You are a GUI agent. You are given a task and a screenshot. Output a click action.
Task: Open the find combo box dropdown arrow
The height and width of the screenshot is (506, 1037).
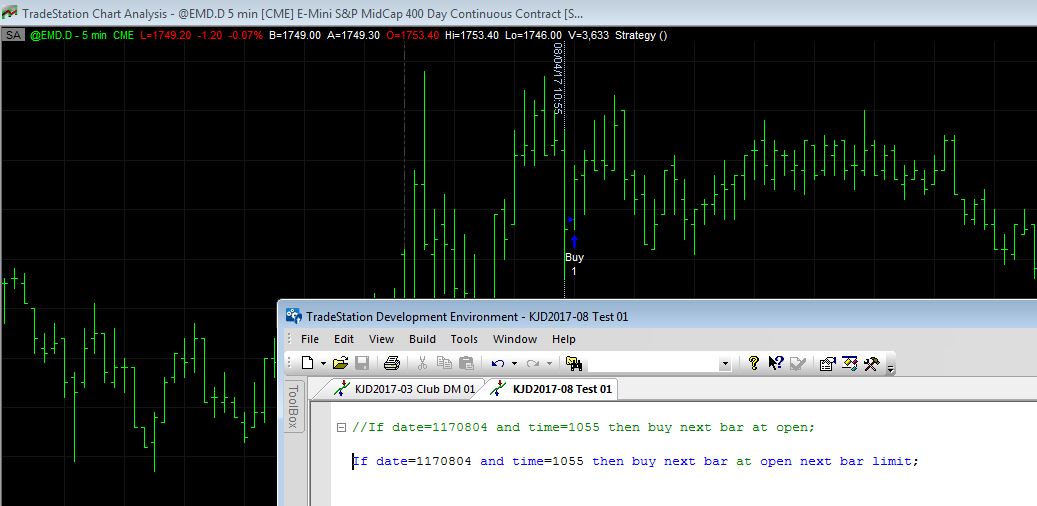click(725, 364)
